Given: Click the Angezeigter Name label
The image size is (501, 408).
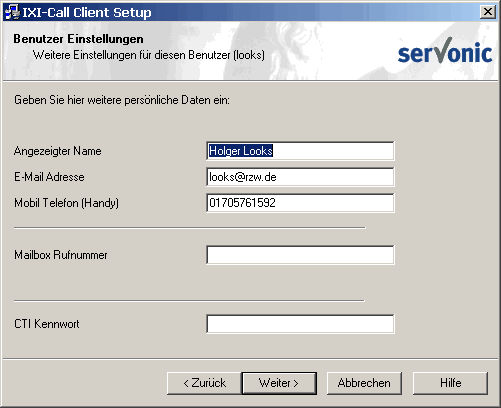Looking at the screenshot, I should click(x=58, y=151).
